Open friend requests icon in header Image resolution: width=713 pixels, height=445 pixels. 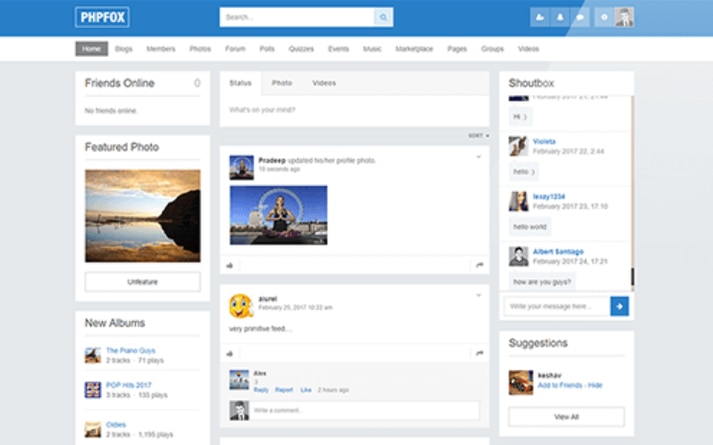point(540,17)
